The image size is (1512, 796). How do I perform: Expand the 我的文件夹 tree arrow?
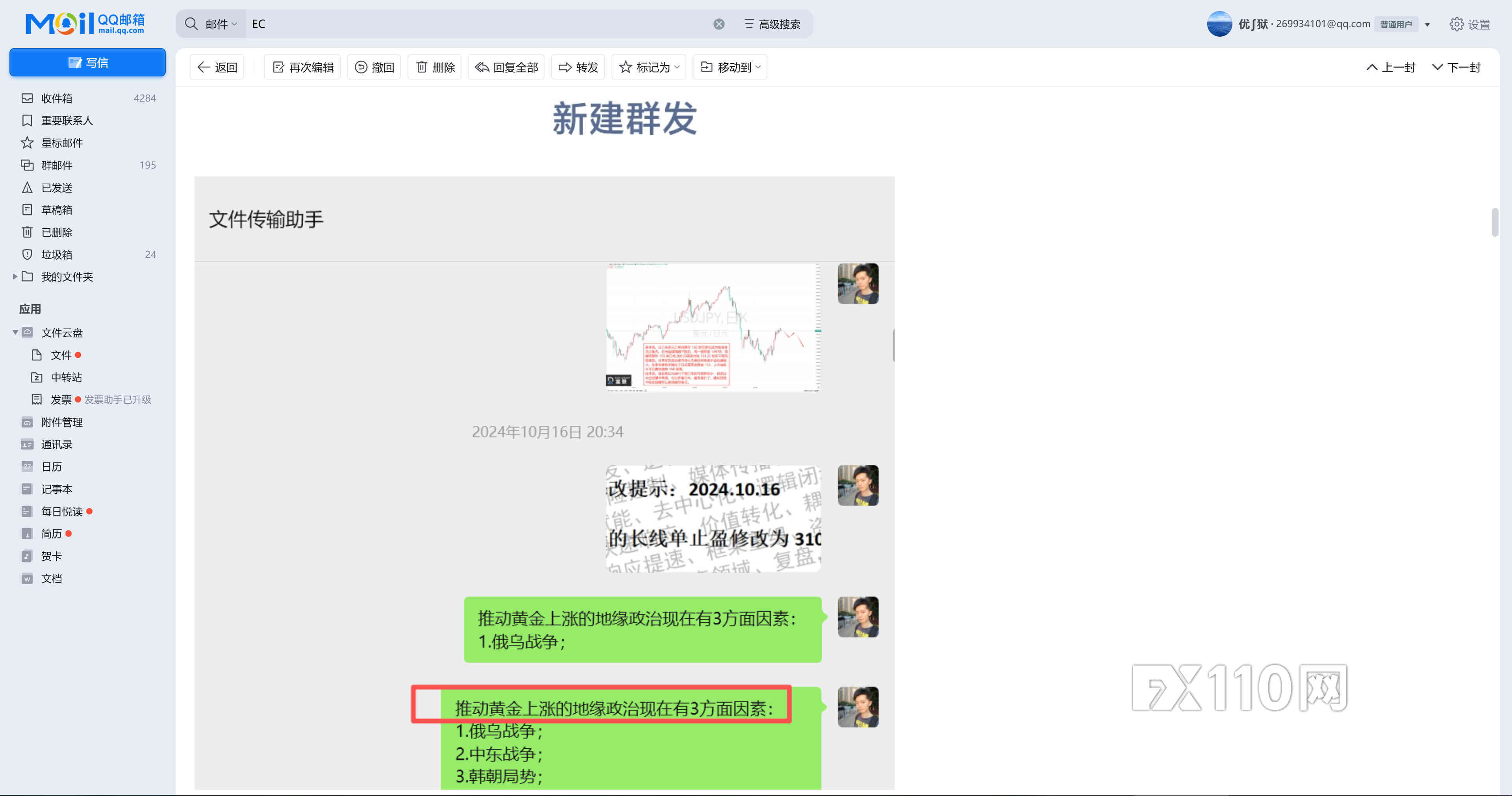(x=15, y=276)
